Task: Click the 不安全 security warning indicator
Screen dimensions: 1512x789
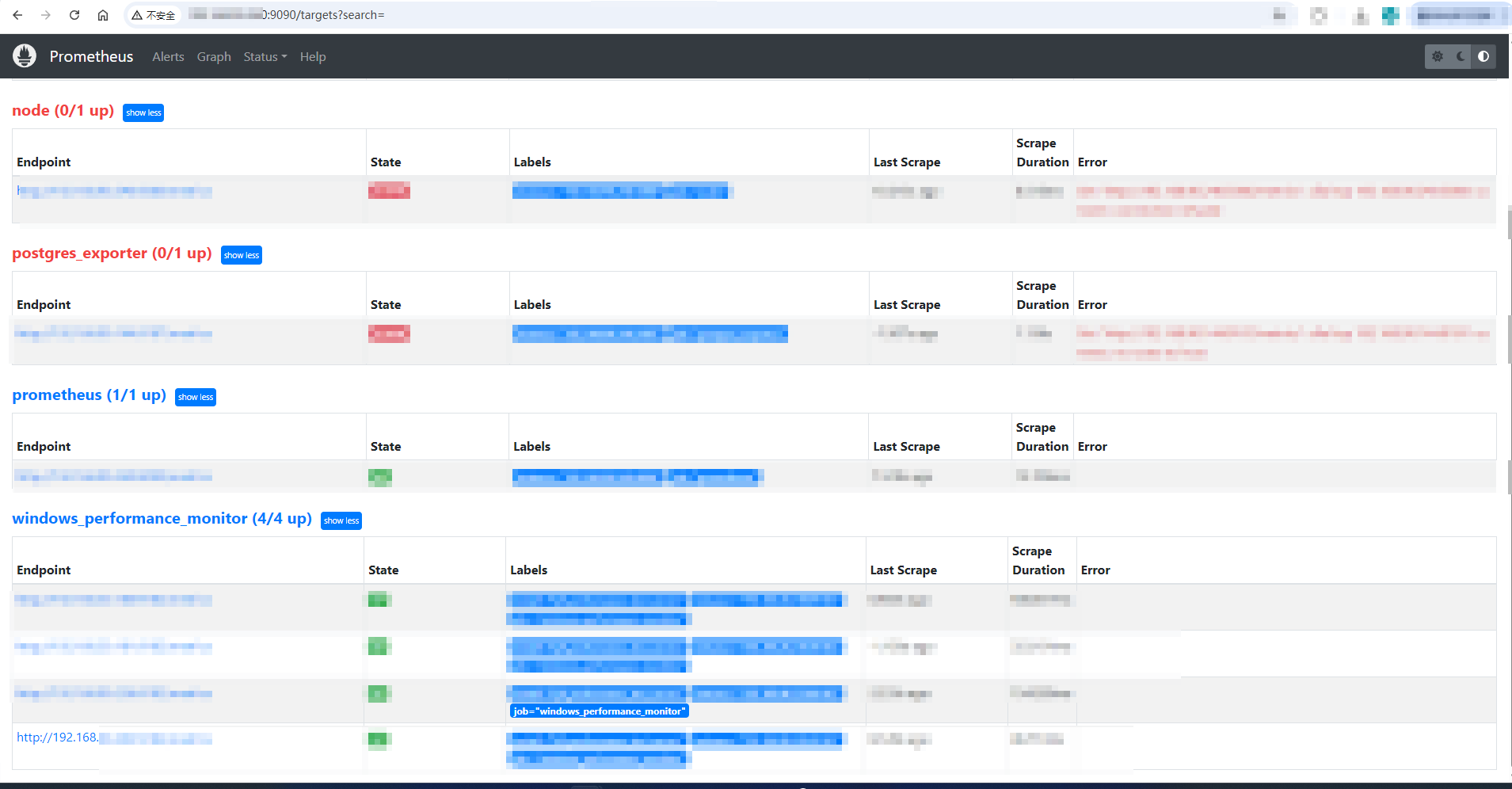Action: point(154,15)
